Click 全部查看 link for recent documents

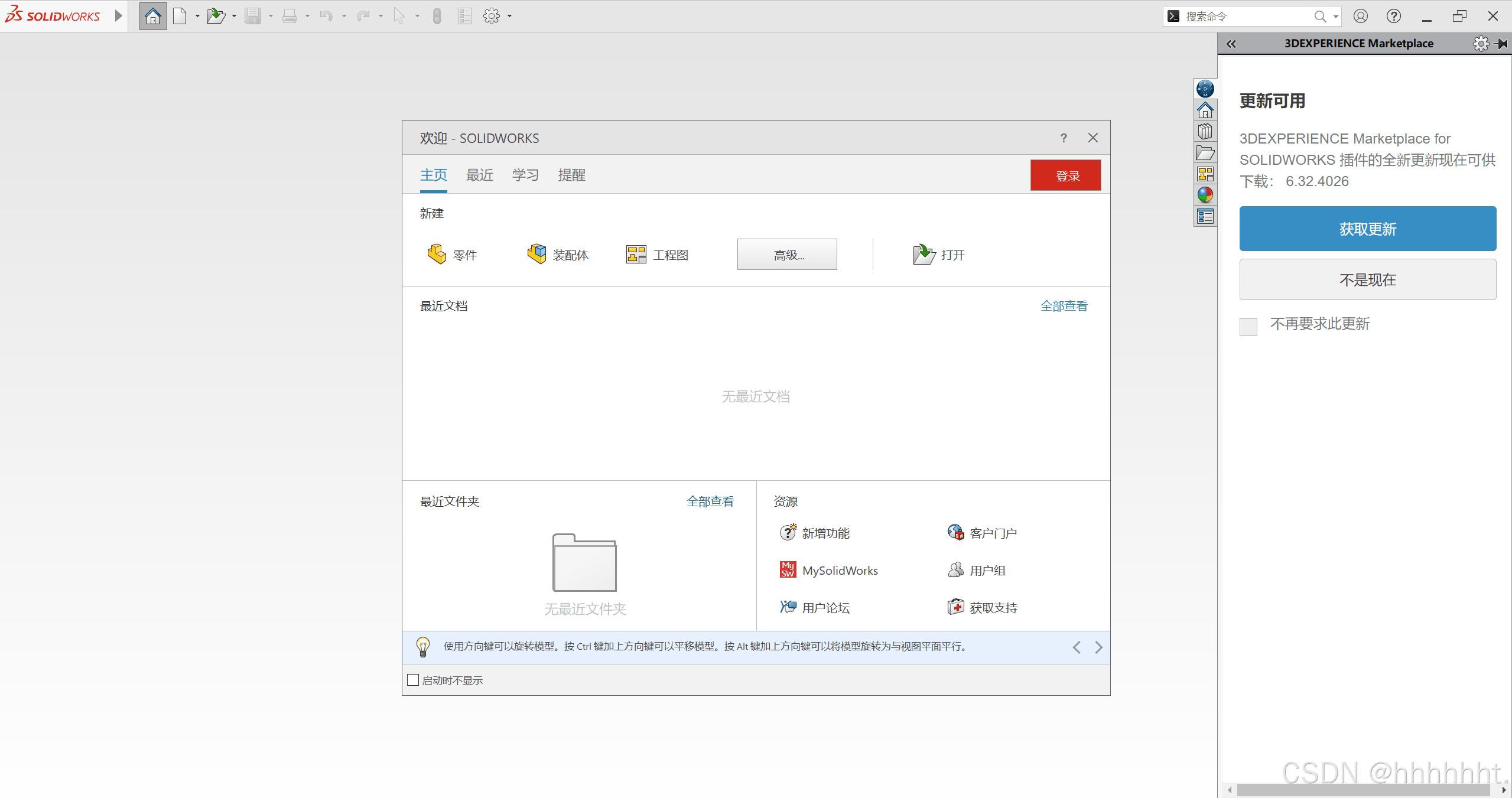pos(1063,306)
